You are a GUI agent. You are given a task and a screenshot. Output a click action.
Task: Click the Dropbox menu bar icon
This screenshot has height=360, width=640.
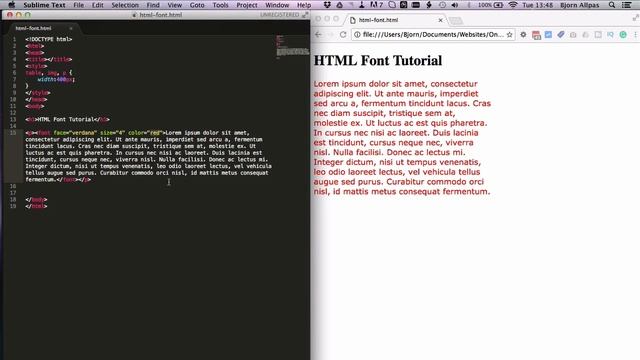327,5
